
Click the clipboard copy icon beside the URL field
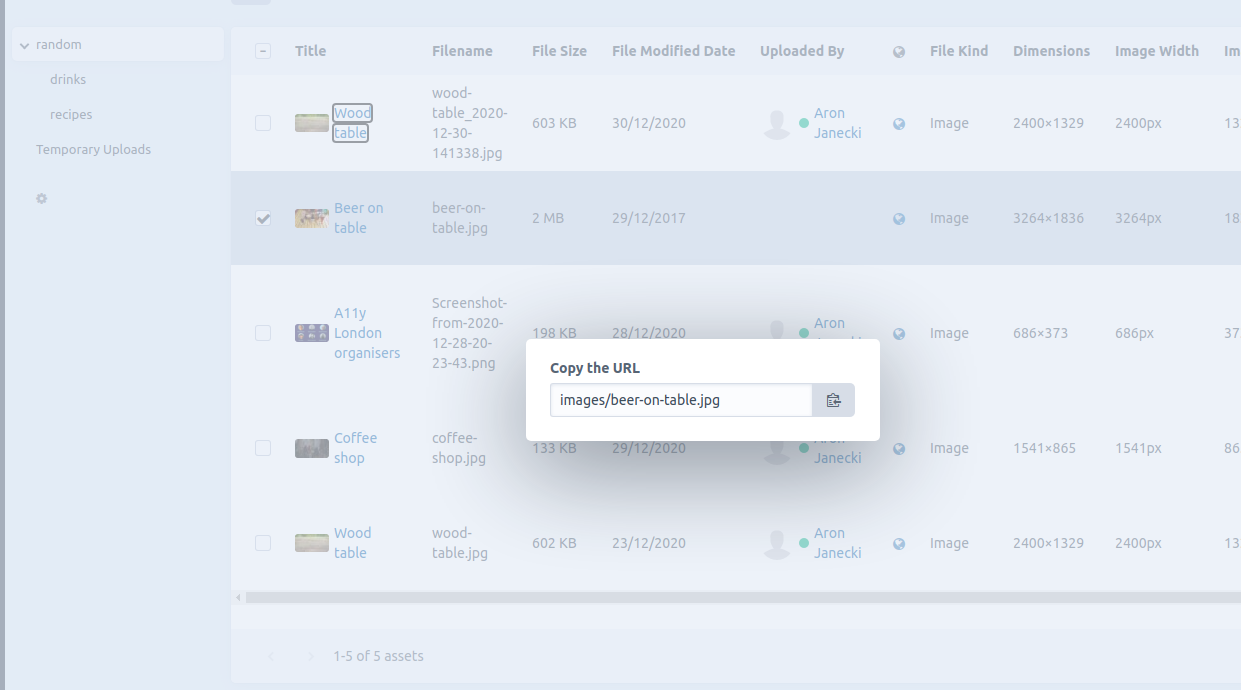[833, 399]
